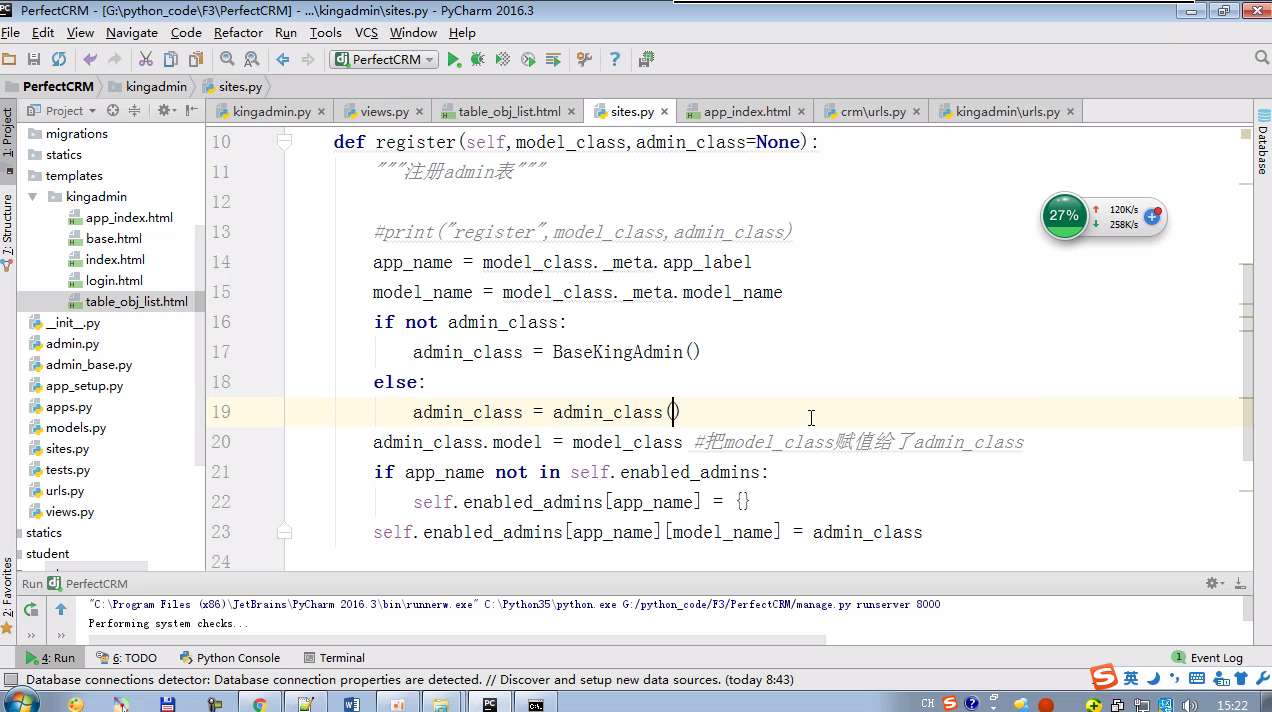Viewport: 1272px width, 712px height.
Task: Click the Help question mark icon
Action: pyautogui.click(x=615, y=60)
